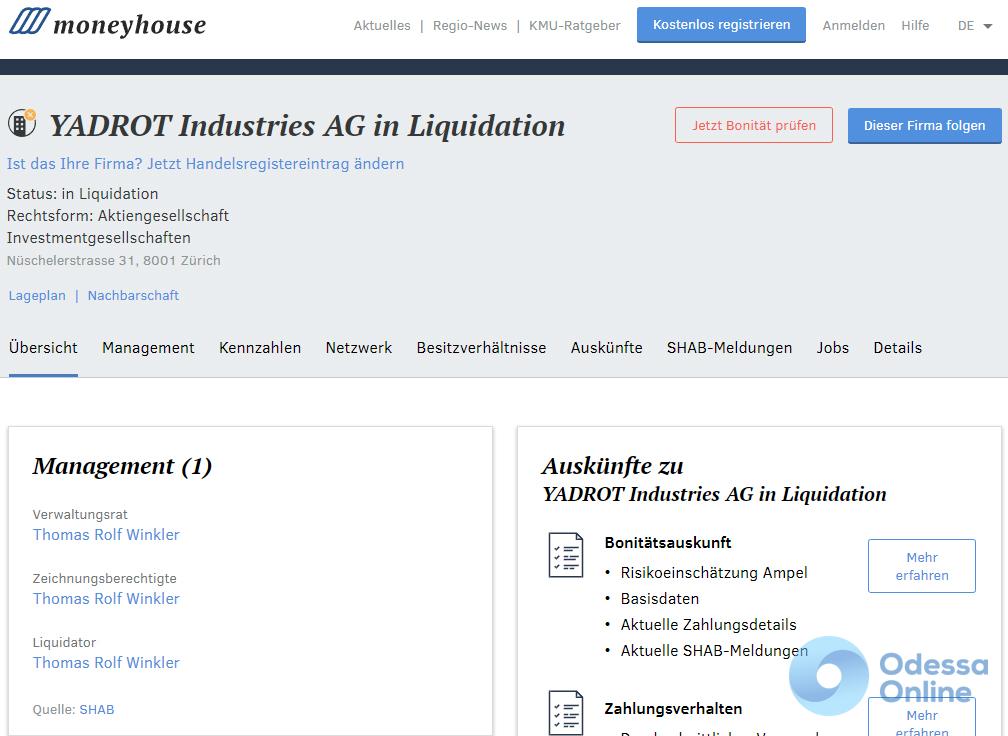Image resolution: width=1008 pixels, height=736 pixels.
Task: Follow company with Dieser Firma folgen
Action: (924, 126)
